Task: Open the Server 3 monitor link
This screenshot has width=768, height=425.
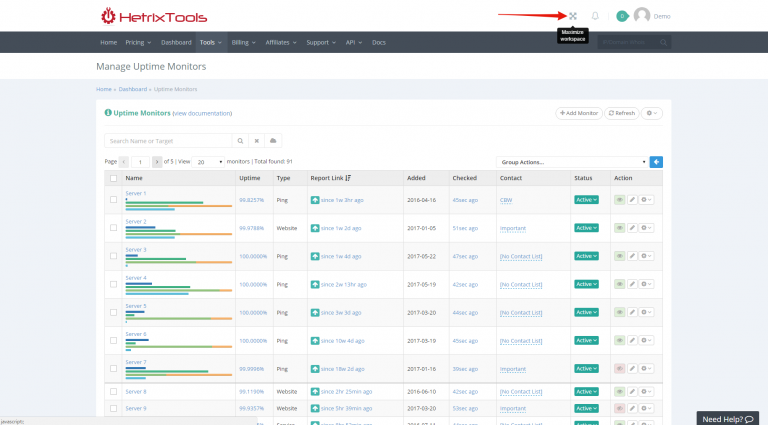Action: 136,250
